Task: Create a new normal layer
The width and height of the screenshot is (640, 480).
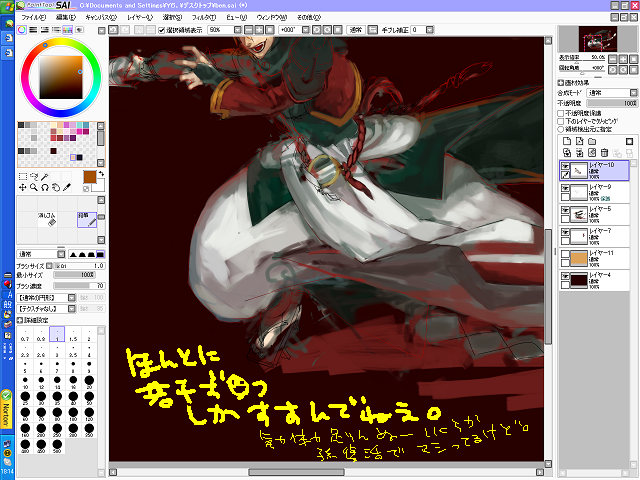Action: tap(567, 141)
